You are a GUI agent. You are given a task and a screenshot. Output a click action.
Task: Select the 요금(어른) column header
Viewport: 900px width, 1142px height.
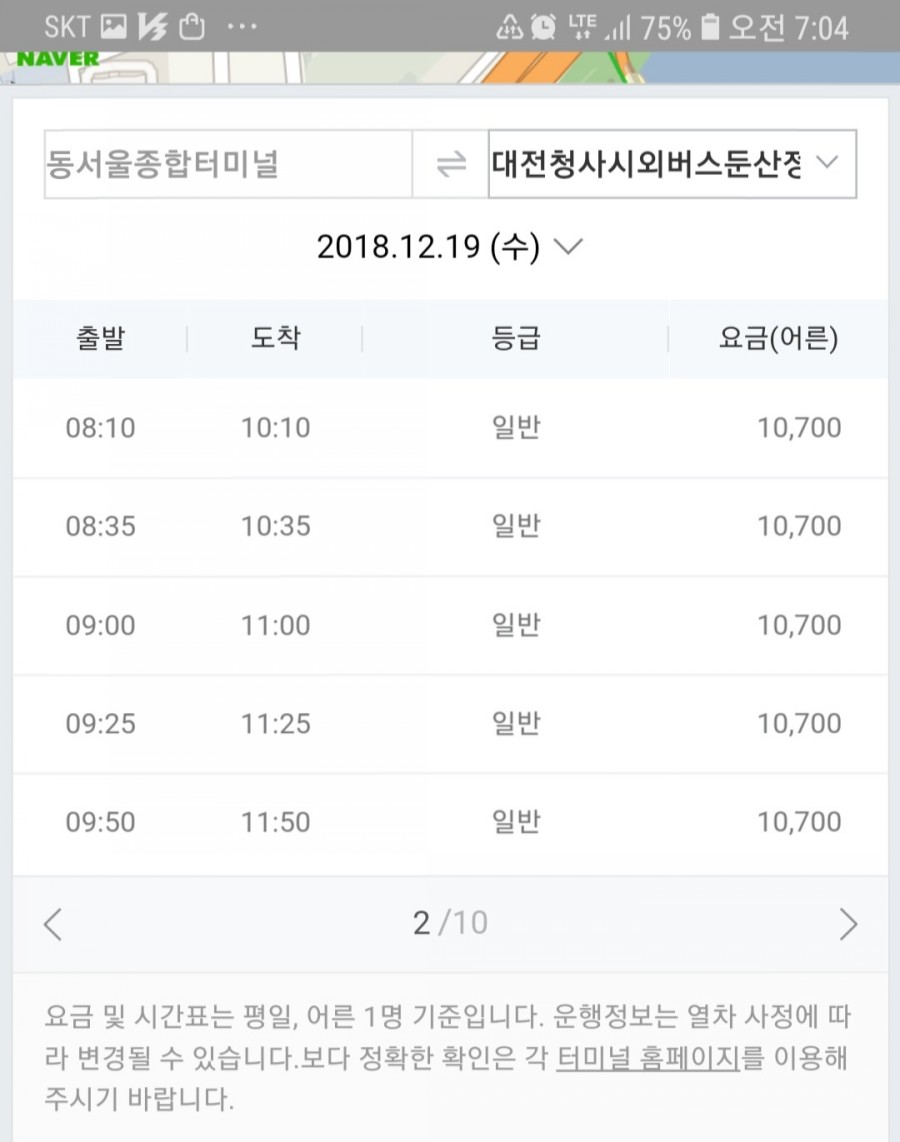pyautogui.click(x=778, y=338)
